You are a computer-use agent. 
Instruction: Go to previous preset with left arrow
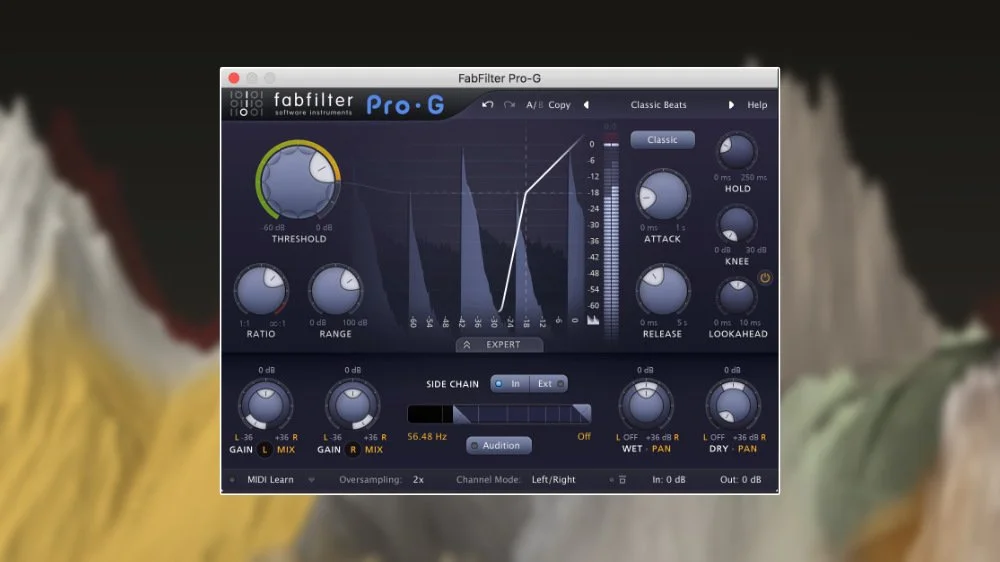586,105
